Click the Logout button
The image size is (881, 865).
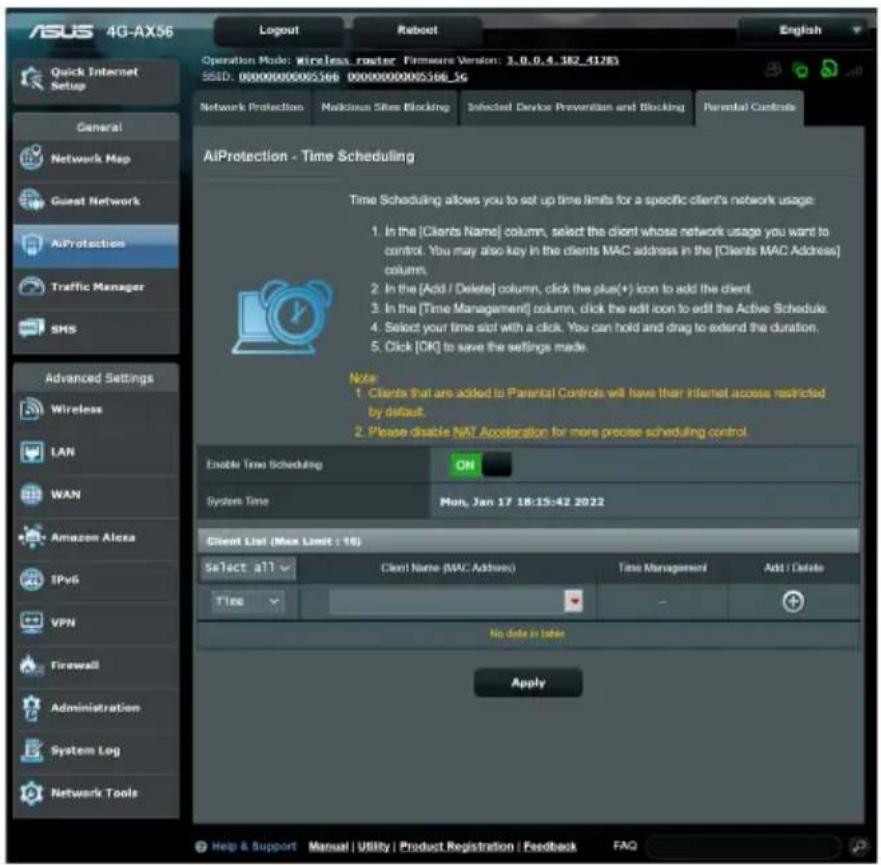279,30
